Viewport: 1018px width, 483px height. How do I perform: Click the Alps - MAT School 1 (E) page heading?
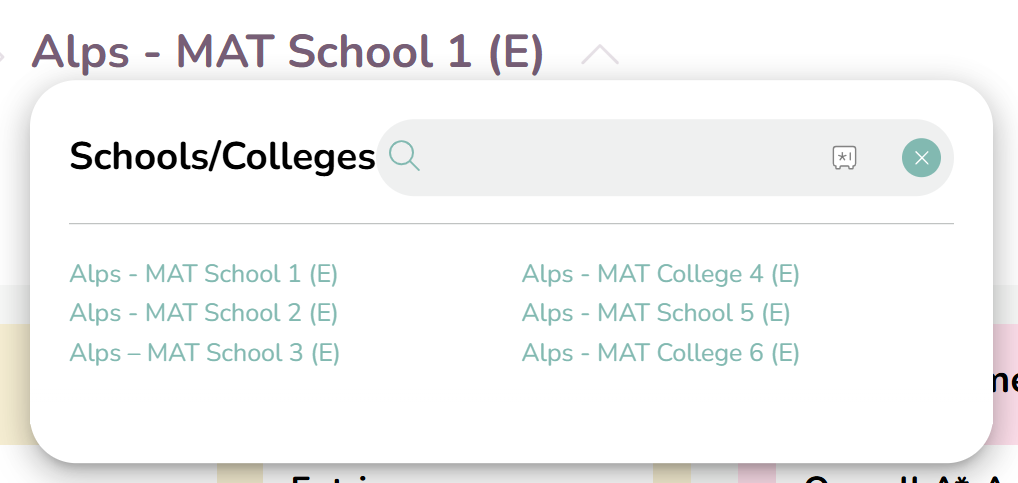[x=287, y=52]
